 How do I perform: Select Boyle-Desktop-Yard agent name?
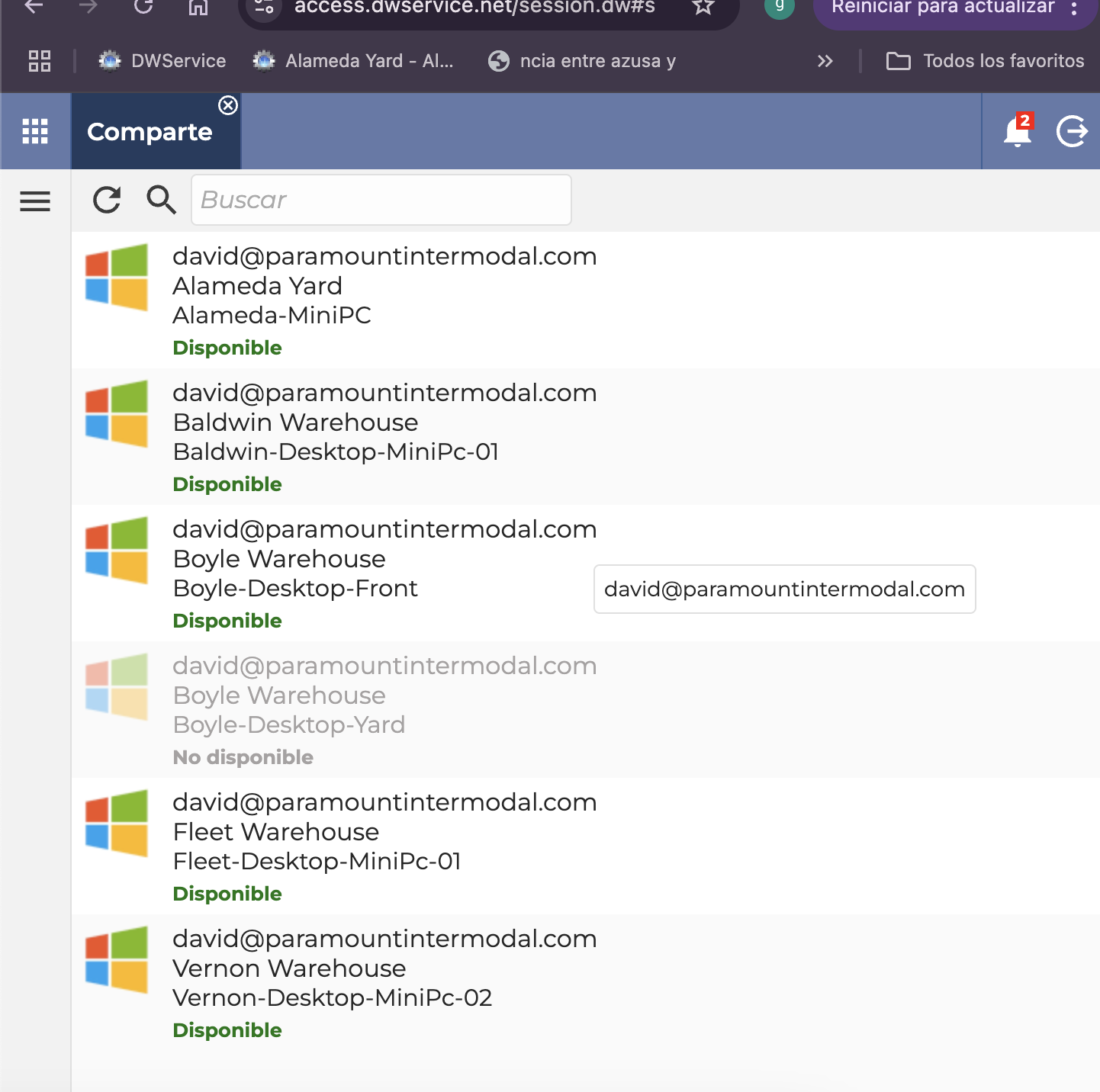(x=289, y=724)
